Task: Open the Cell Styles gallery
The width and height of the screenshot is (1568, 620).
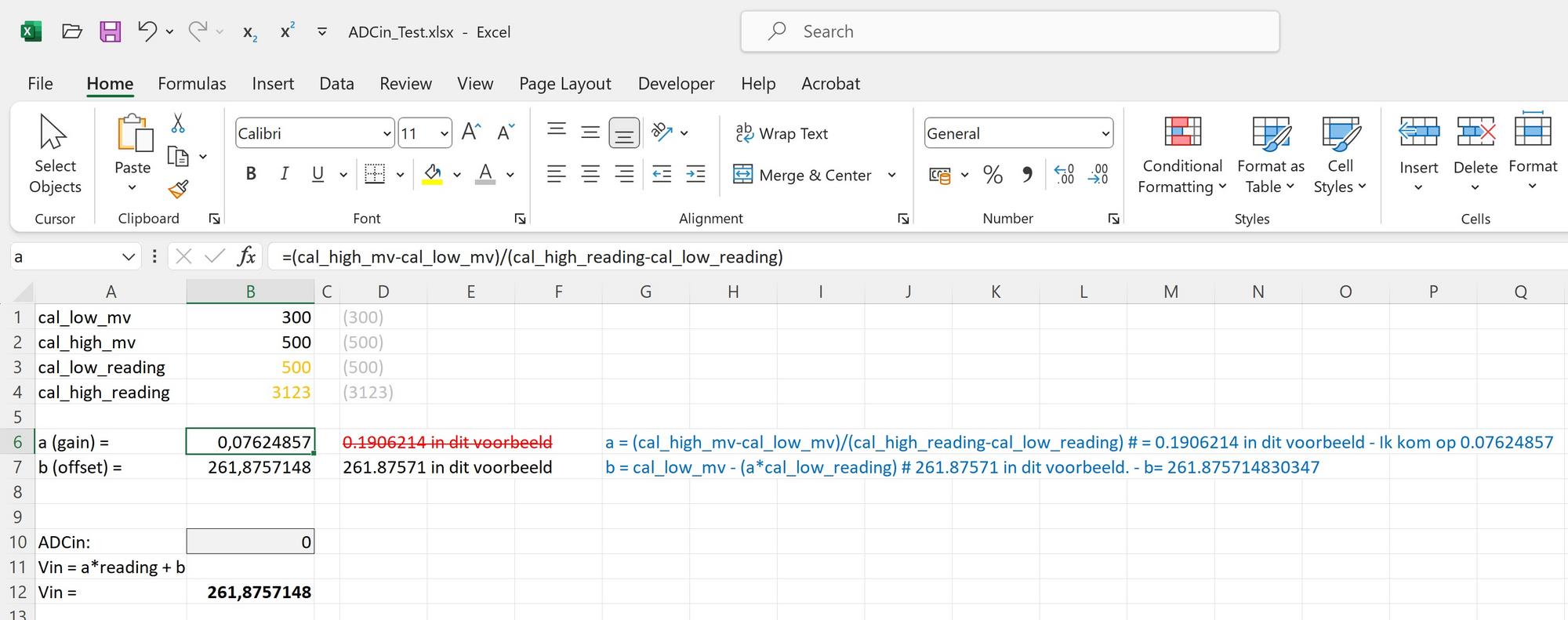Action: click(x=1340, y=154)
